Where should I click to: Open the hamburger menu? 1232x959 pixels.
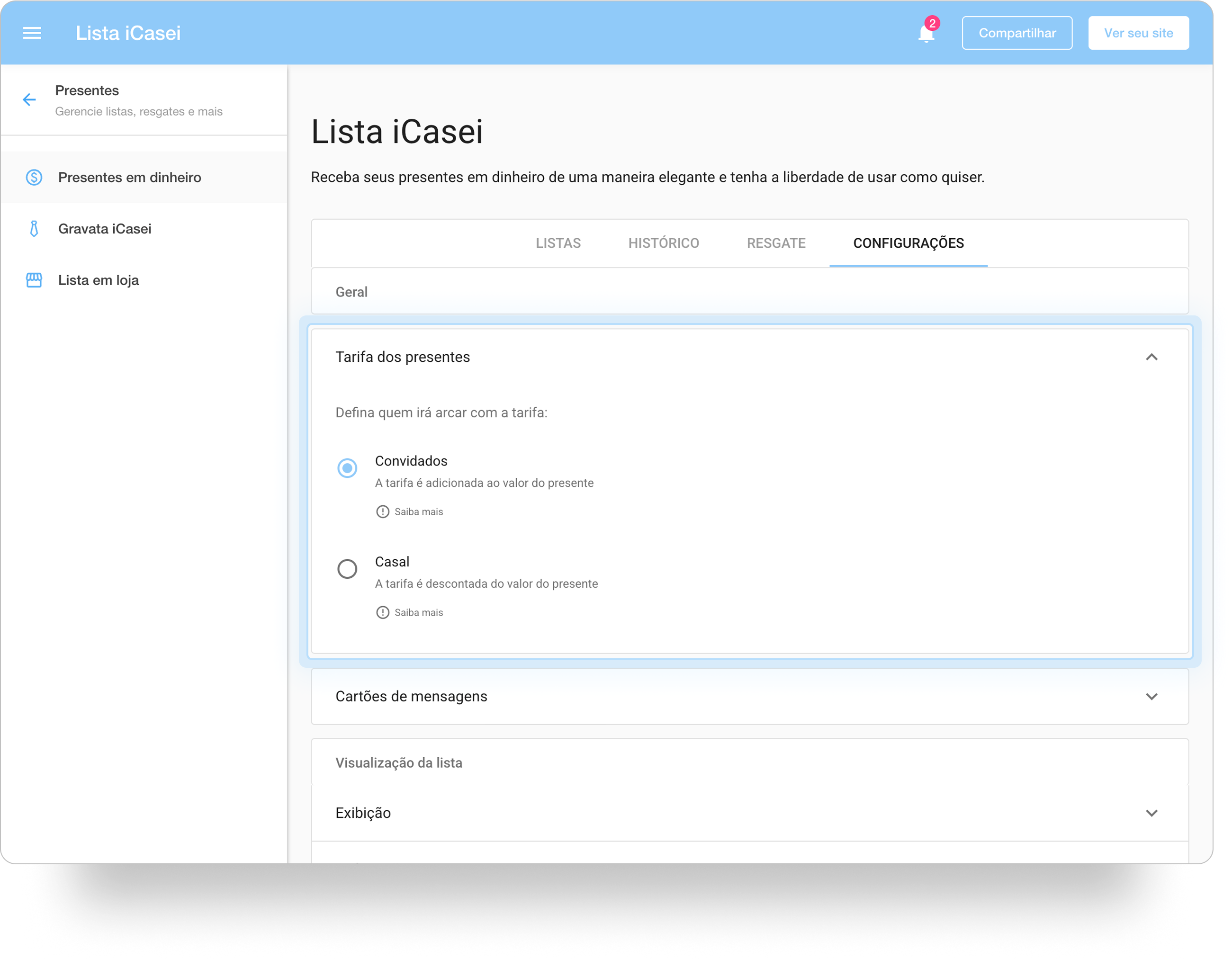coord(32,33)
